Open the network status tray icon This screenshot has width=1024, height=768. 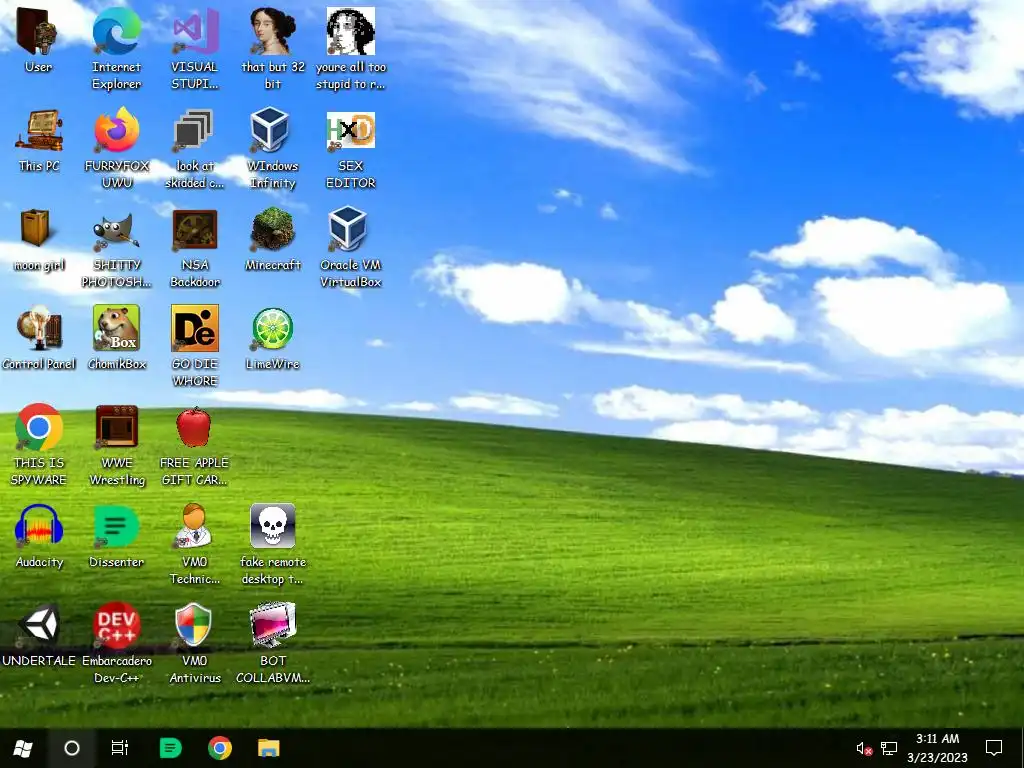[x=889, y=749]
